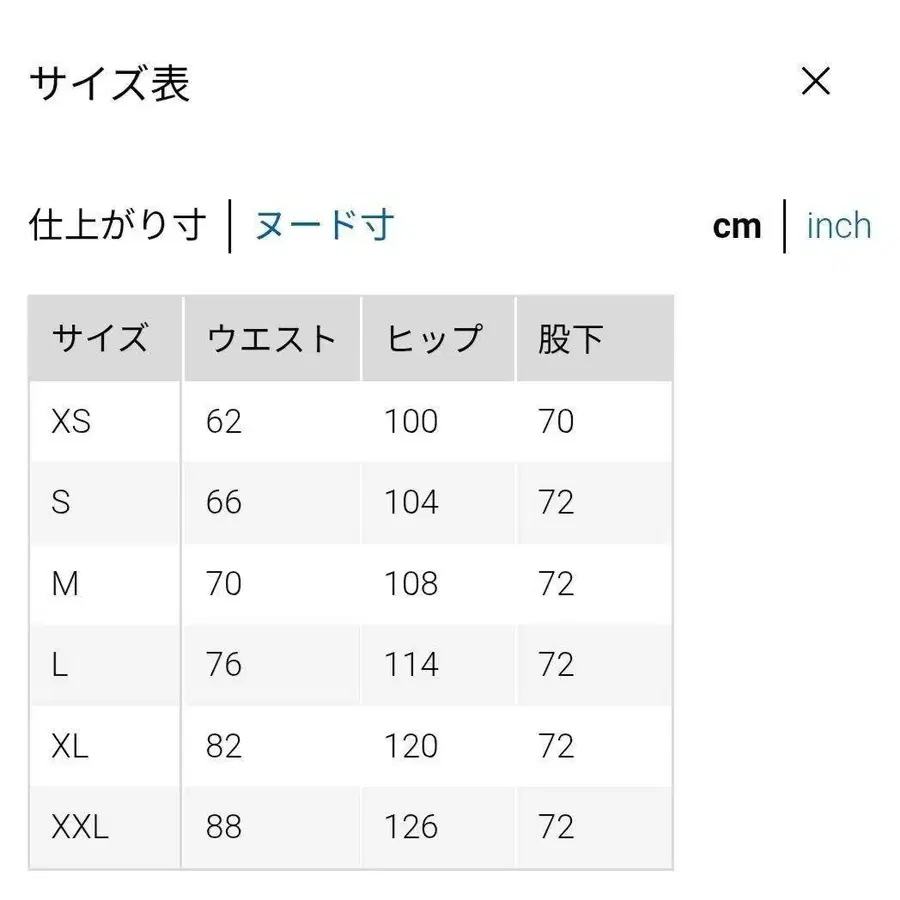
Task: Select the L size row label
Action: (x=59, y=665)
